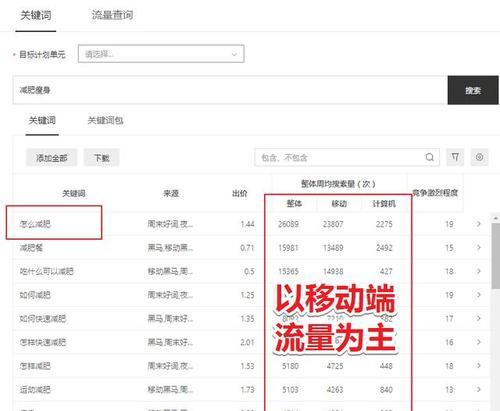500x411 pixels.
Task: Click the 目标计划单元 field label
Action: pos(42,54)
